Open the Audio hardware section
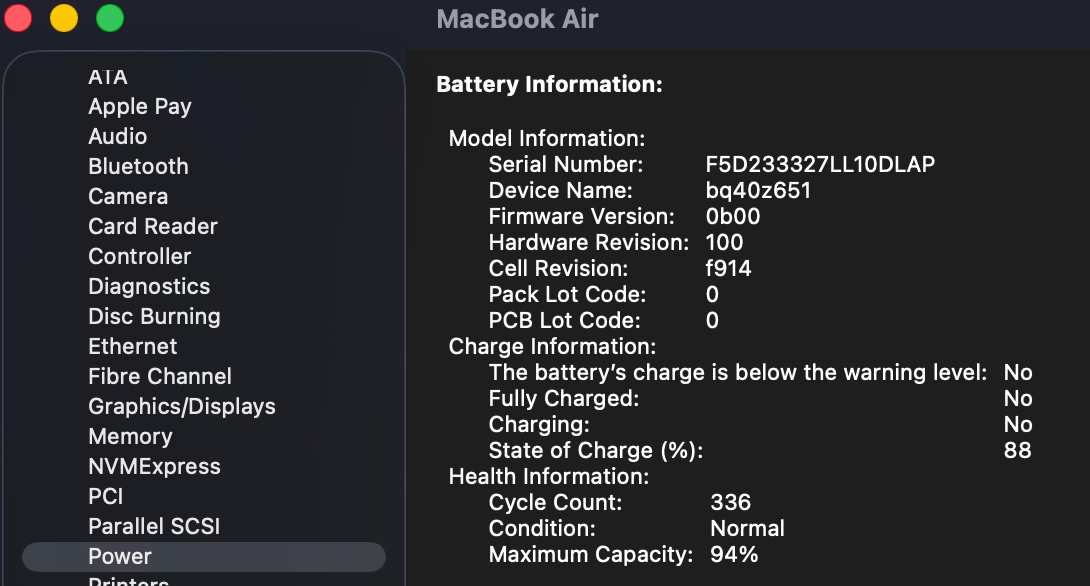The width and height of the screenshot is (1090, 586). (x=118, y=136)
